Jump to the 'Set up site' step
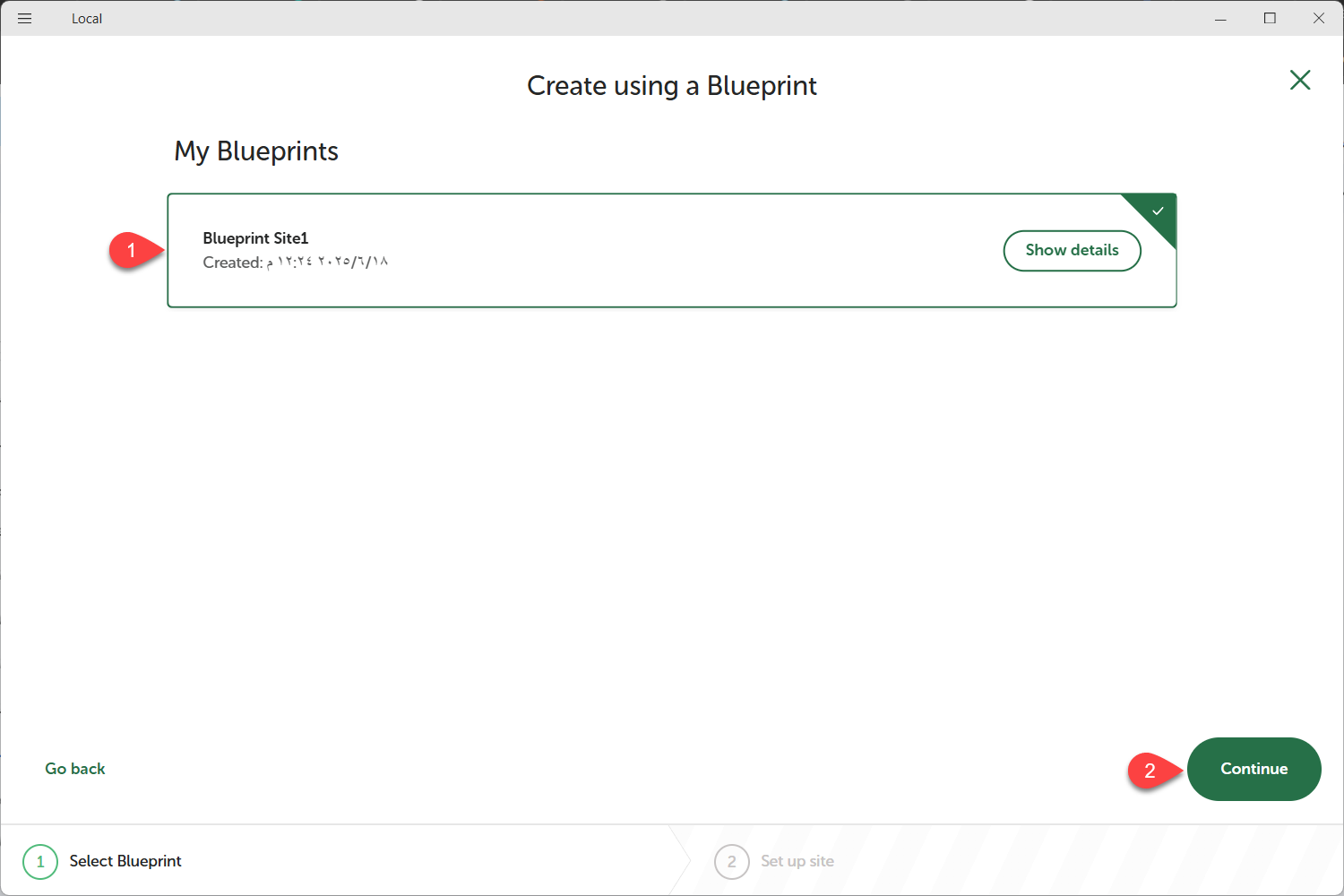Screen dimensions: 1344x896 tap(797, 861)
